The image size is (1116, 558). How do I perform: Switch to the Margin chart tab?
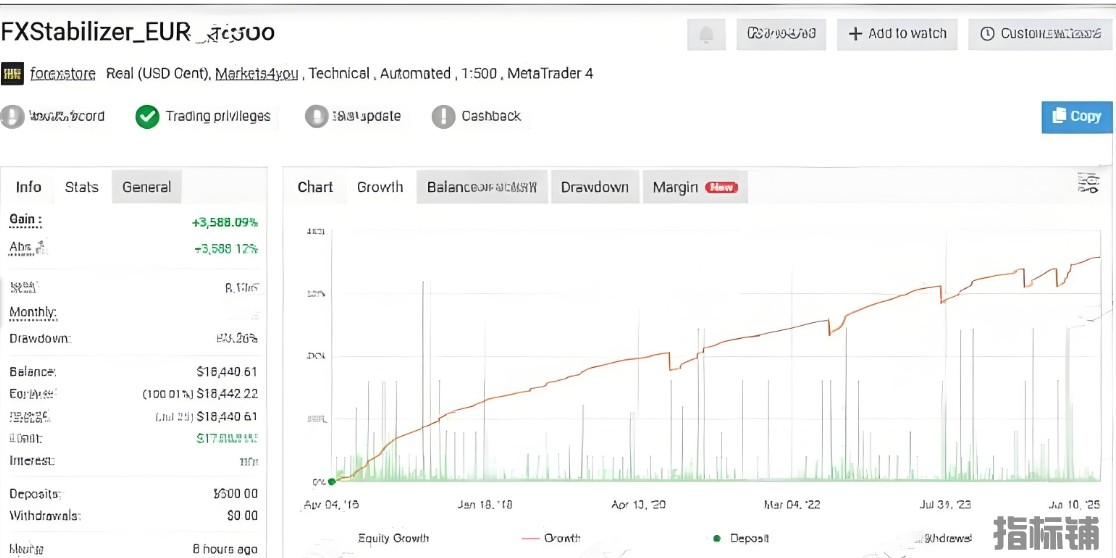tap(694, 187)
